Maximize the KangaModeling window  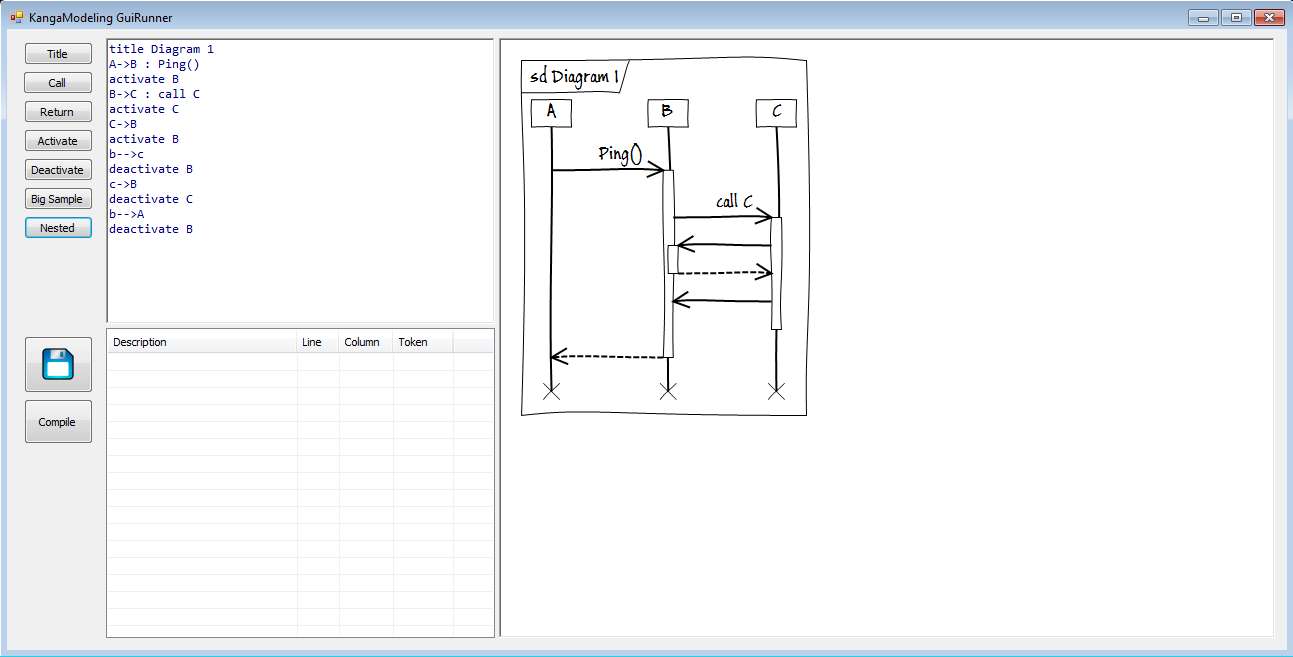tap(1236, 17)
